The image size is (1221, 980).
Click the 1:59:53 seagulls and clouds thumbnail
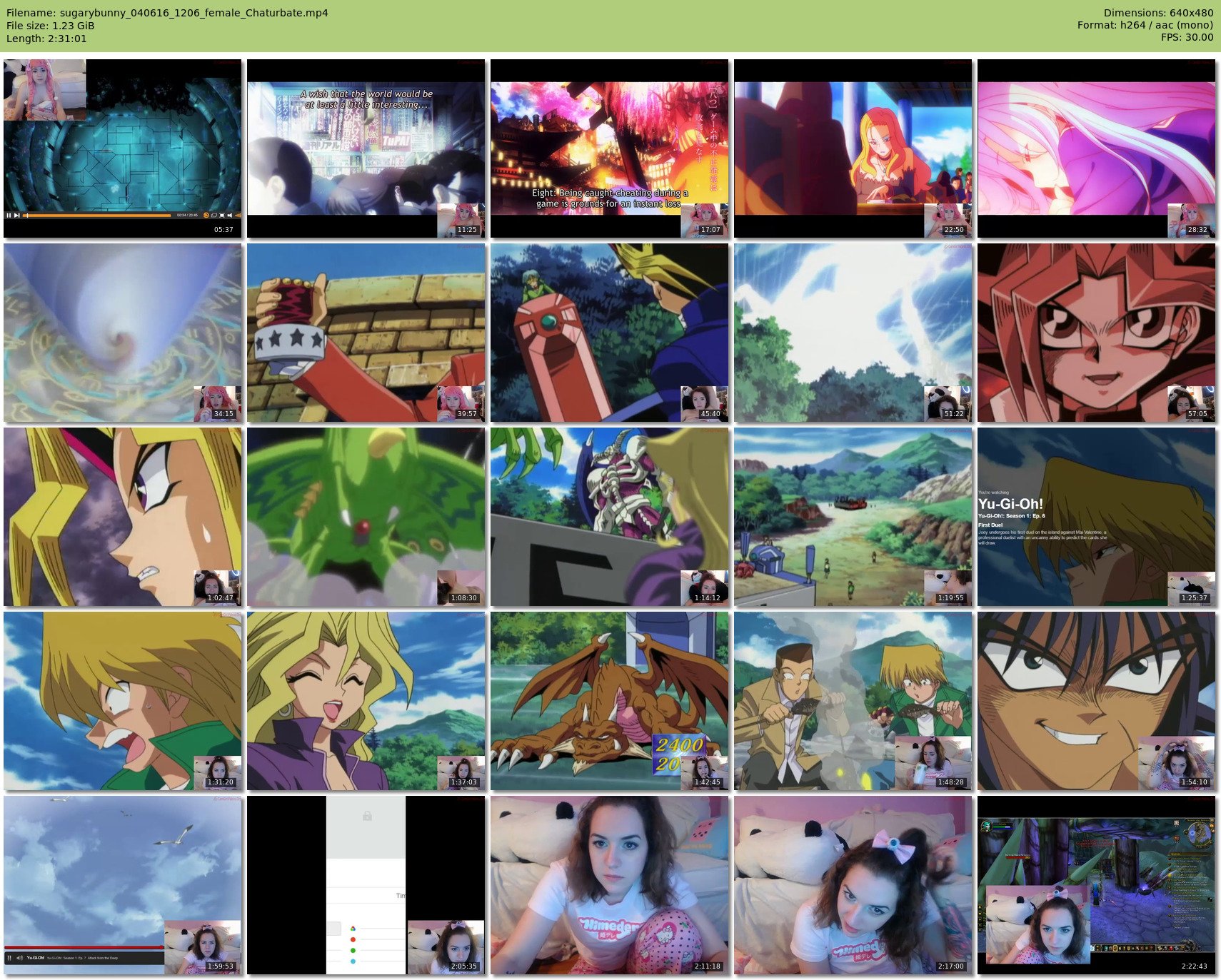pyautogui.click(x=123, y=885)
